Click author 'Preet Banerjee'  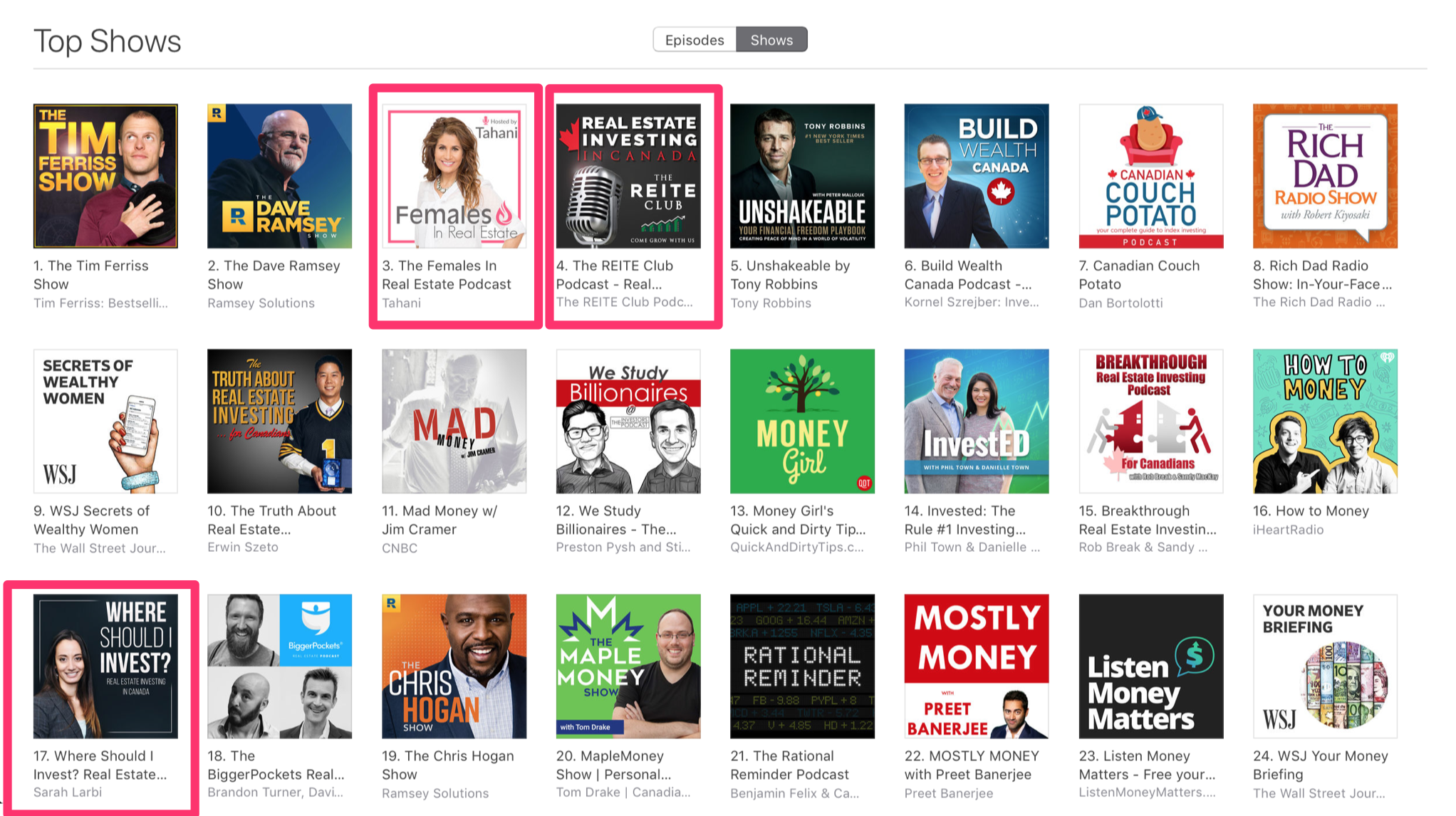point(949,793)
